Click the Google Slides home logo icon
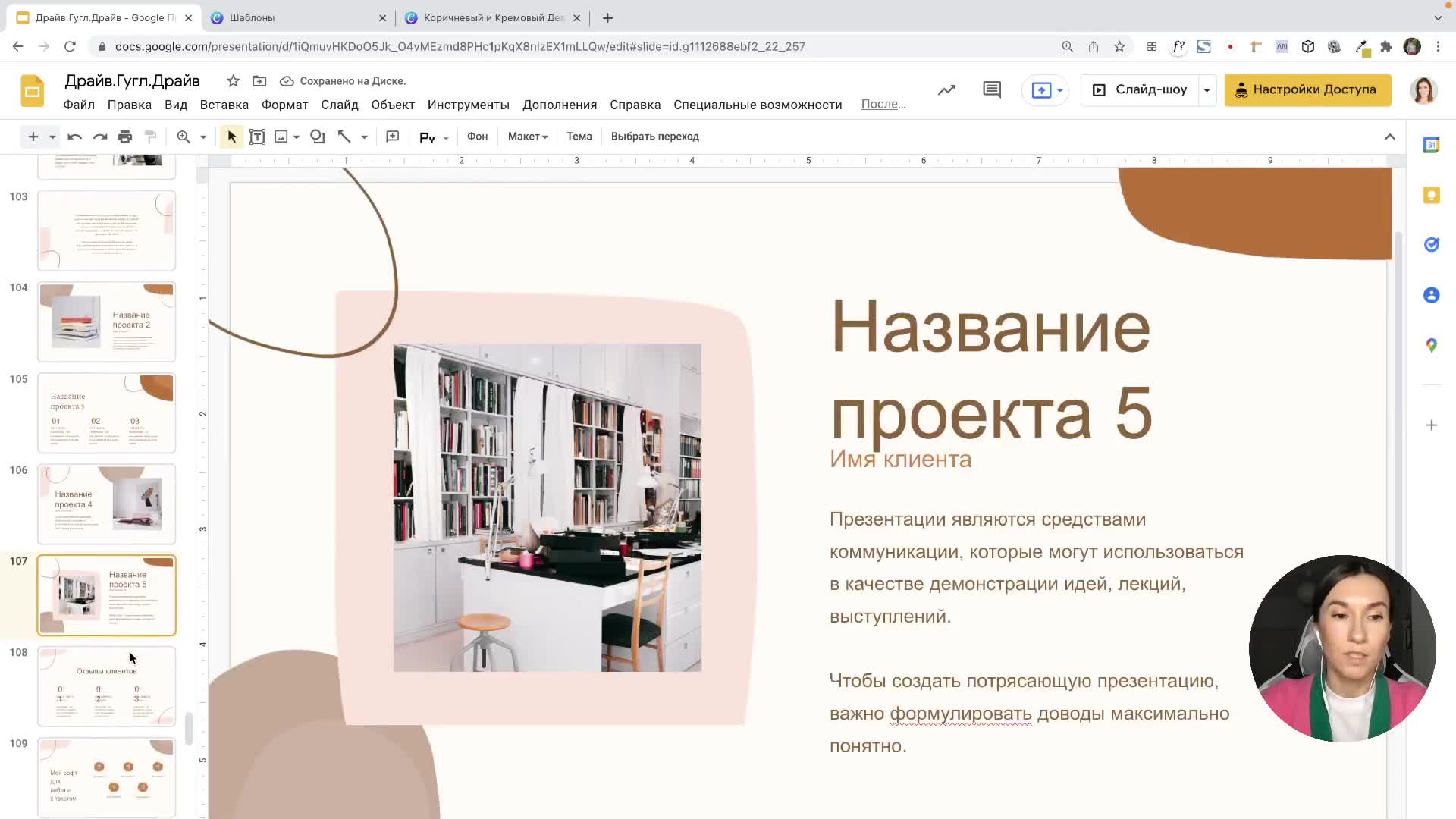 [32, 91]
